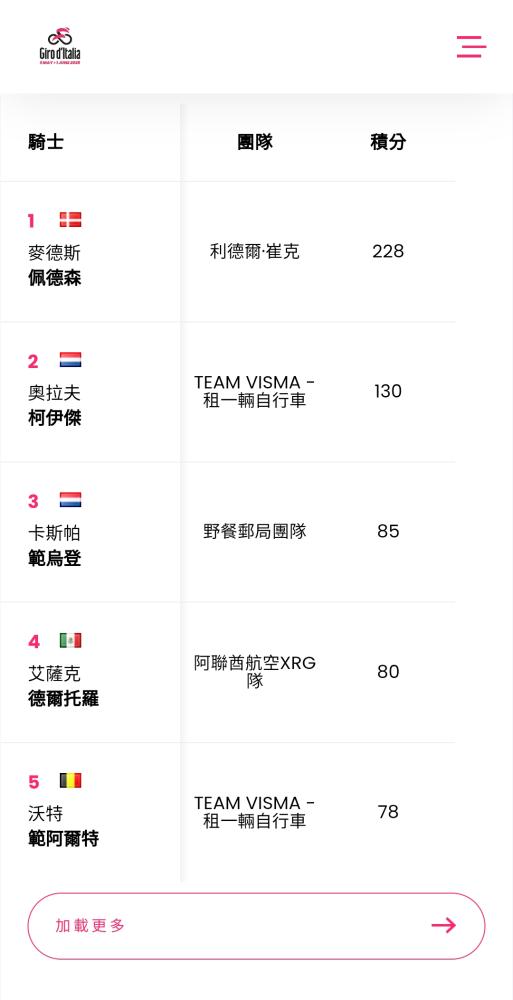Open rider 艾薩克 德爾托羅
The height and width of the screenshot is (1000, 513).
click(x=63, y=686)
